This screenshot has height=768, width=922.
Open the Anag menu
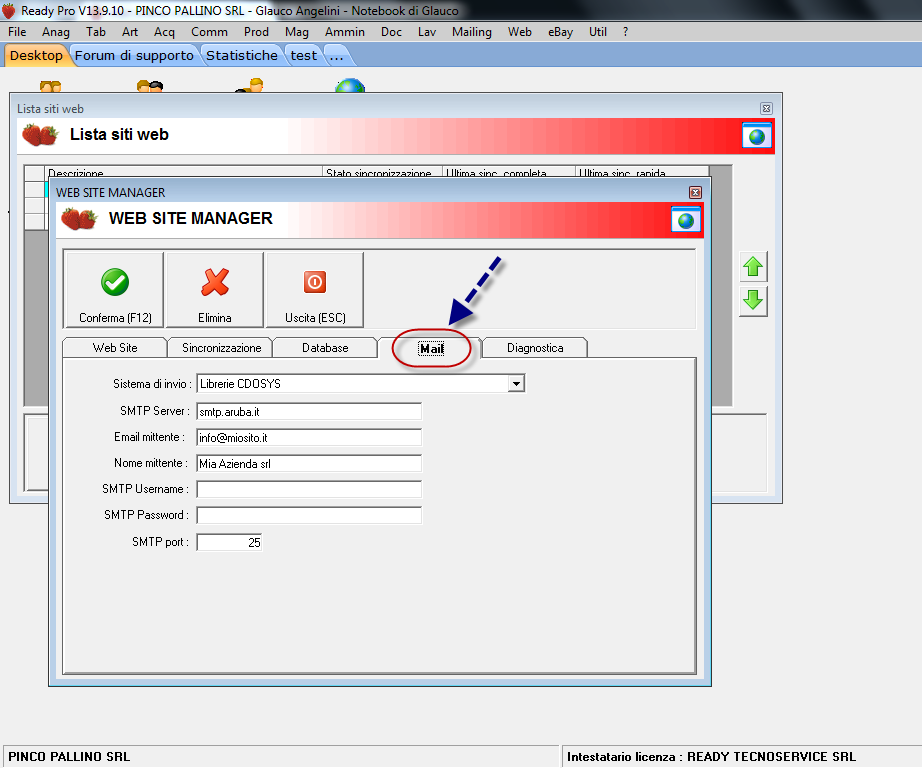[x=56, y=32]
